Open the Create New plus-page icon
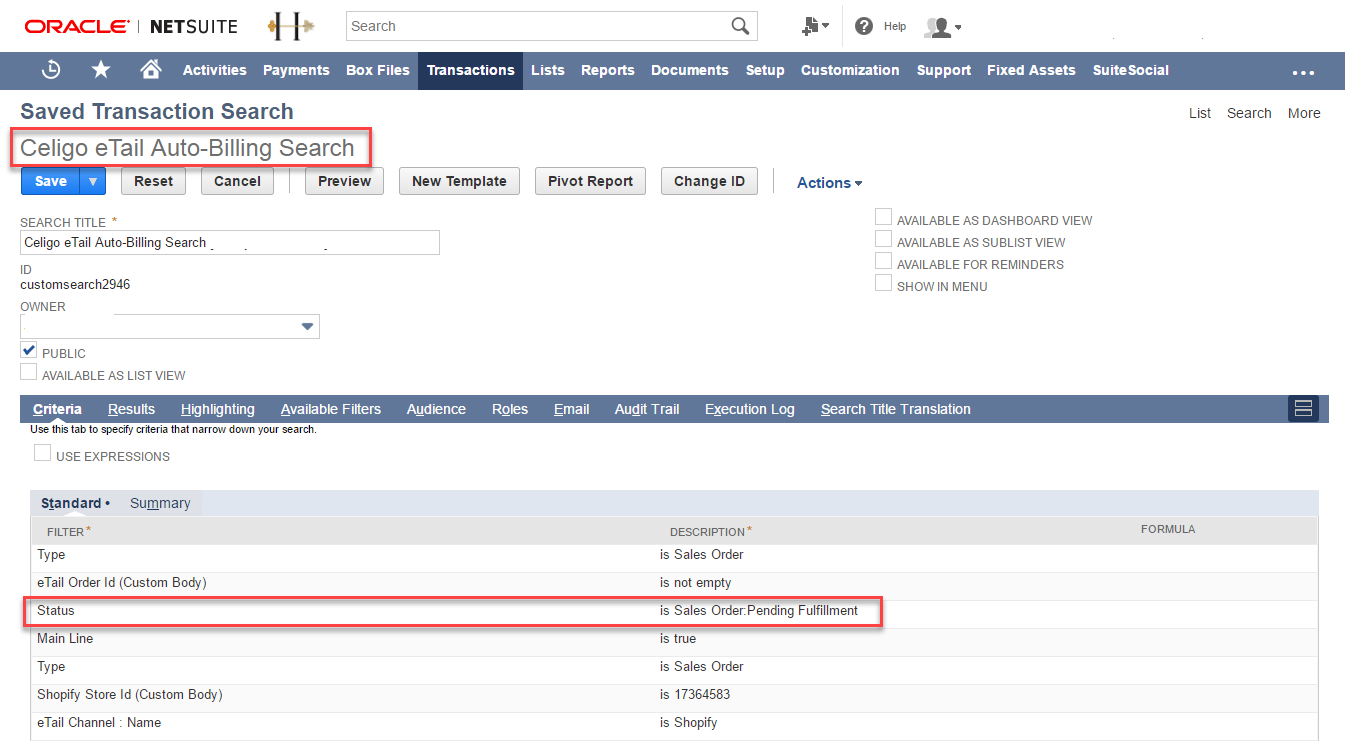This screenshot has width=1345, height=741. point(815,27)
